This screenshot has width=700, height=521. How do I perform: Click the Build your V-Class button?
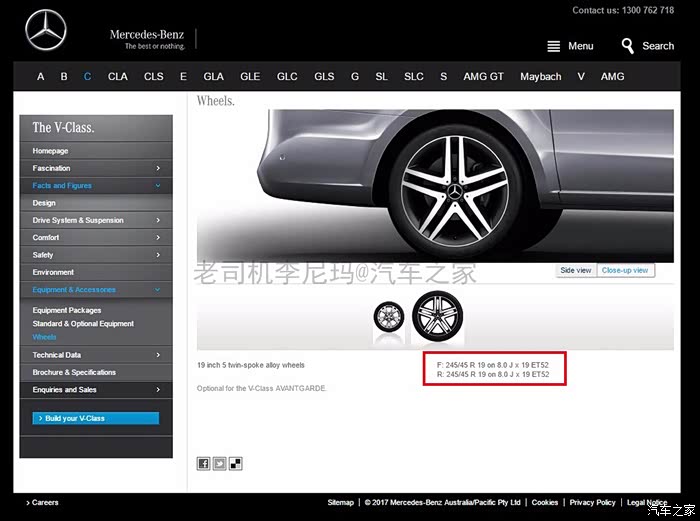[95, 418]
